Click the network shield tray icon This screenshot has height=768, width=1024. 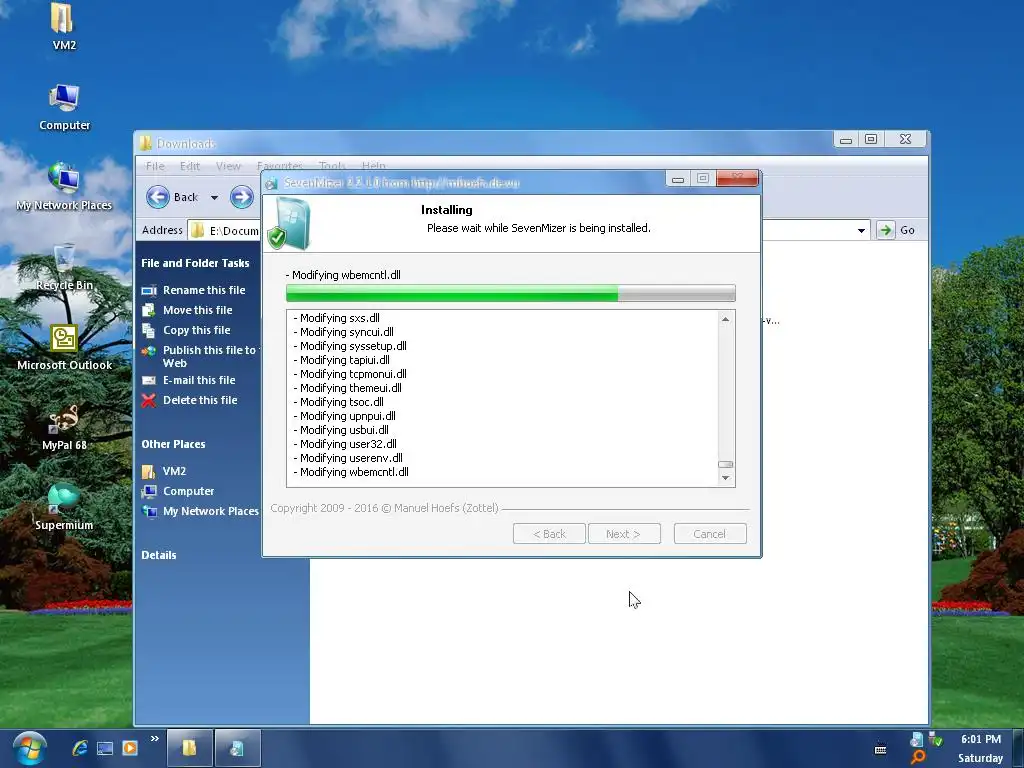(x=936, y=739)
